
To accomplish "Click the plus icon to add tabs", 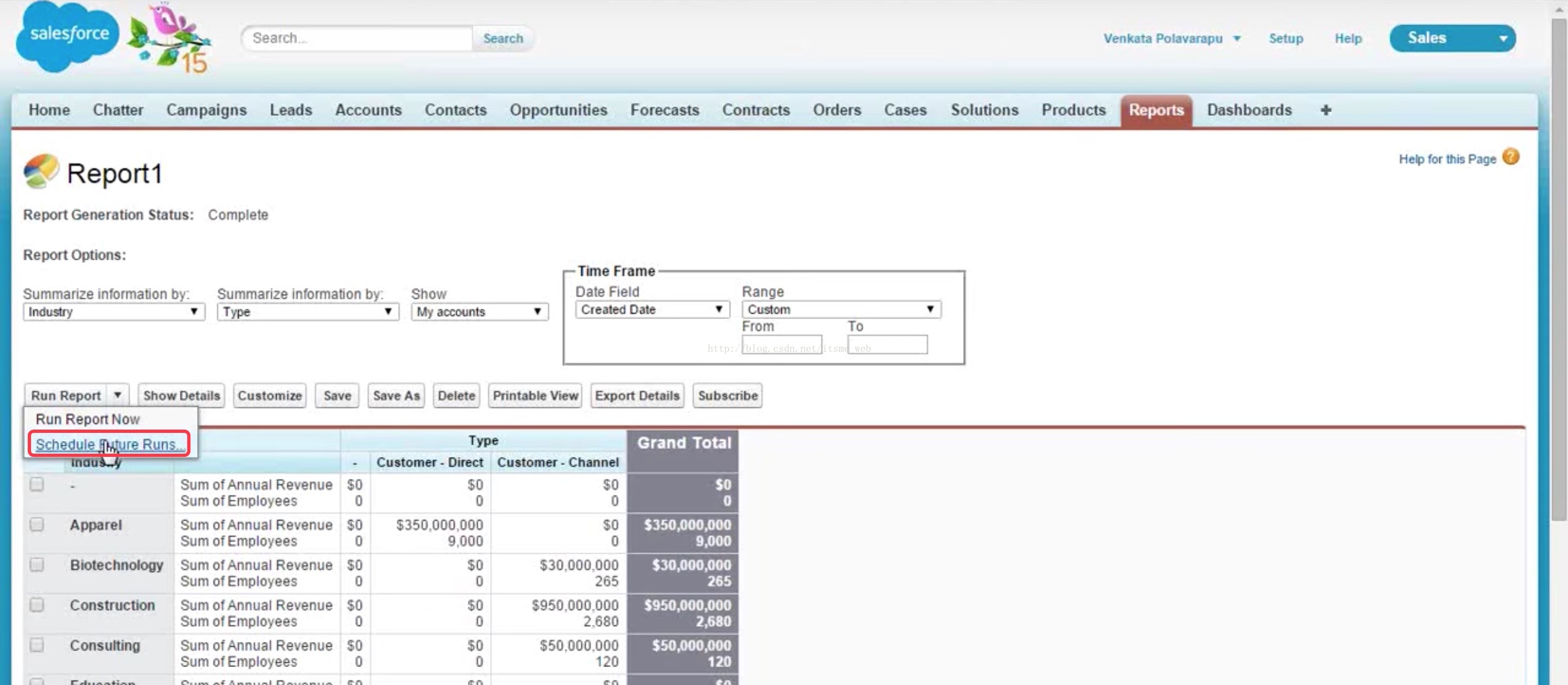I will pos(1326,110).
